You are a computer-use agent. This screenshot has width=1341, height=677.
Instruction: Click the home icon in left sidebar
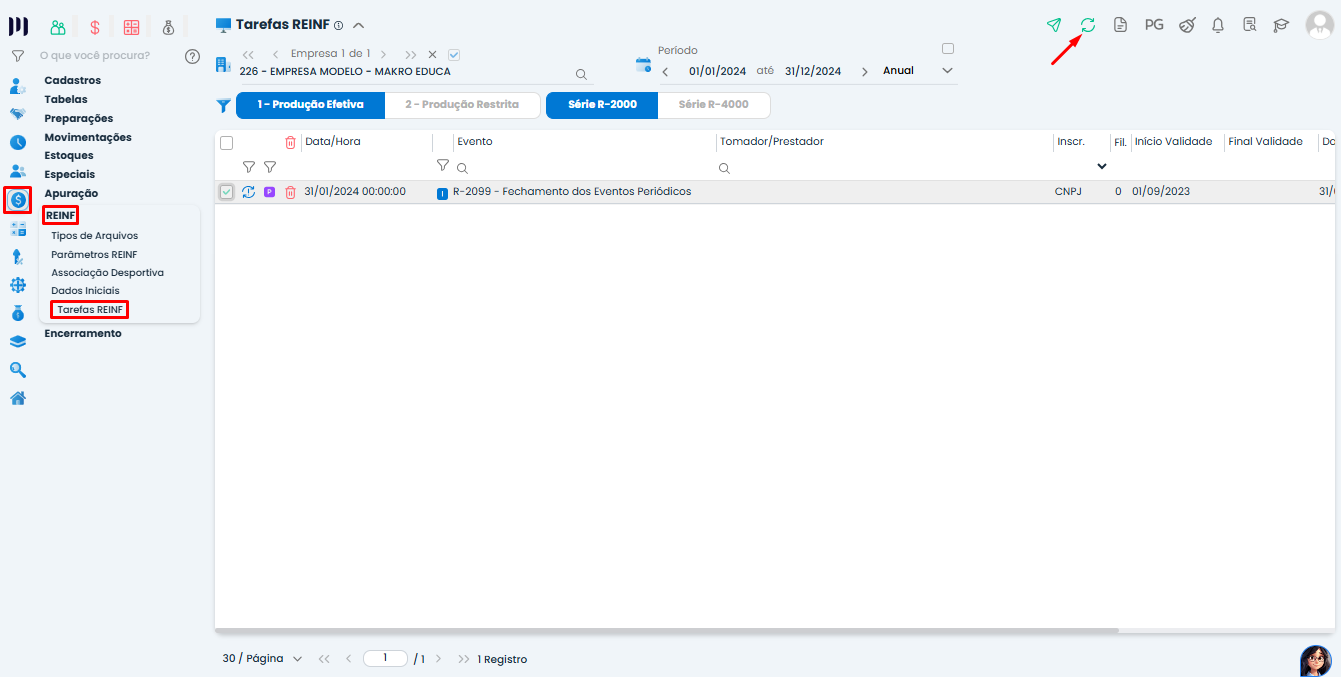pyautogui.click(x=18, y=398)
